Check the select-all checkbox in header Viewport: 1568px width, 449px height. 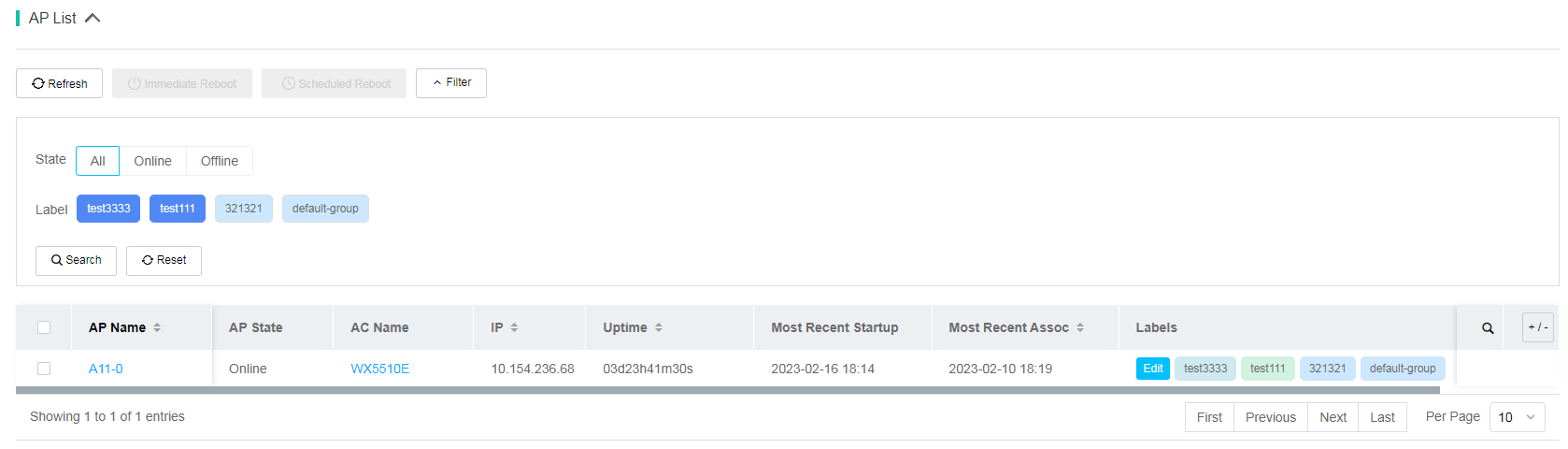click(44, 327)
